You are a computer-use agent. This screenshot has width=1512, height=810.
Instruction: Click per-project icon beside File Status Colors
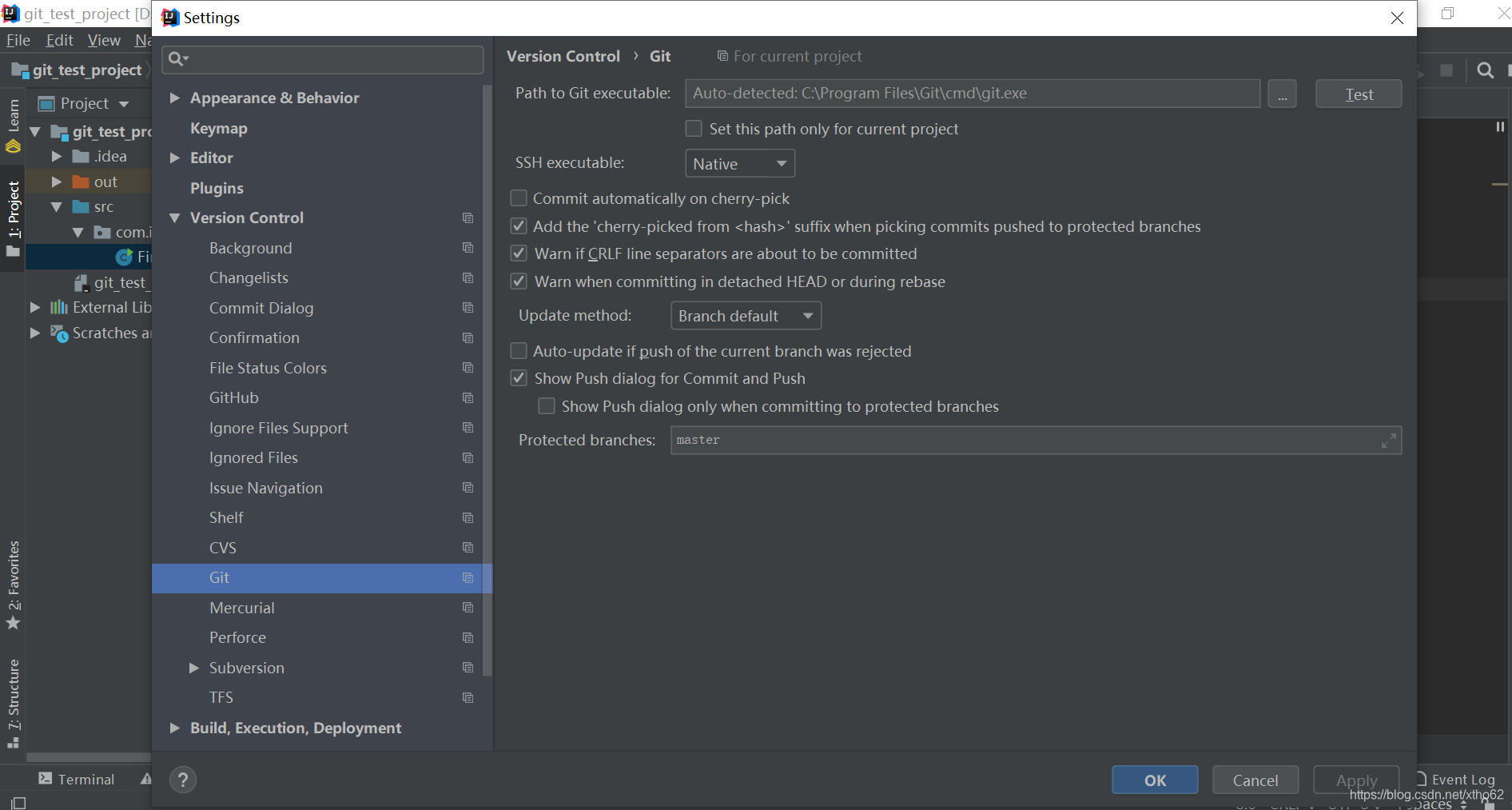pos(468,368)
